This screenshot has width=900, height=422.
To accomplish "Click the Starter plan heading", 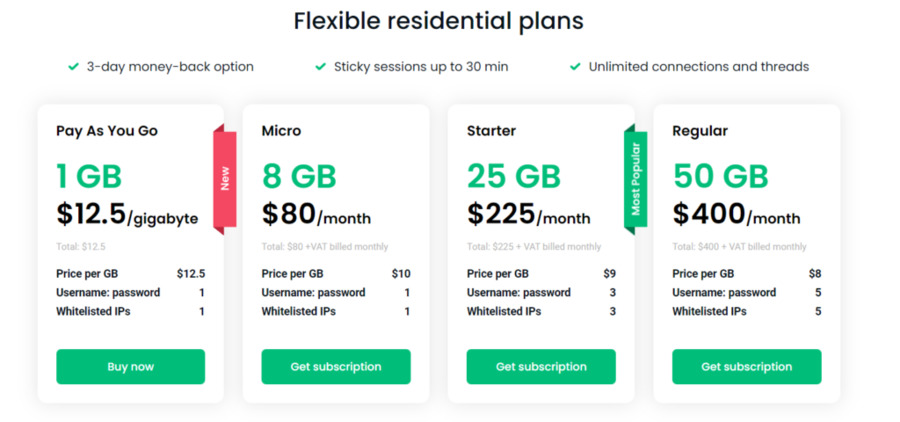I will [491, 131].
